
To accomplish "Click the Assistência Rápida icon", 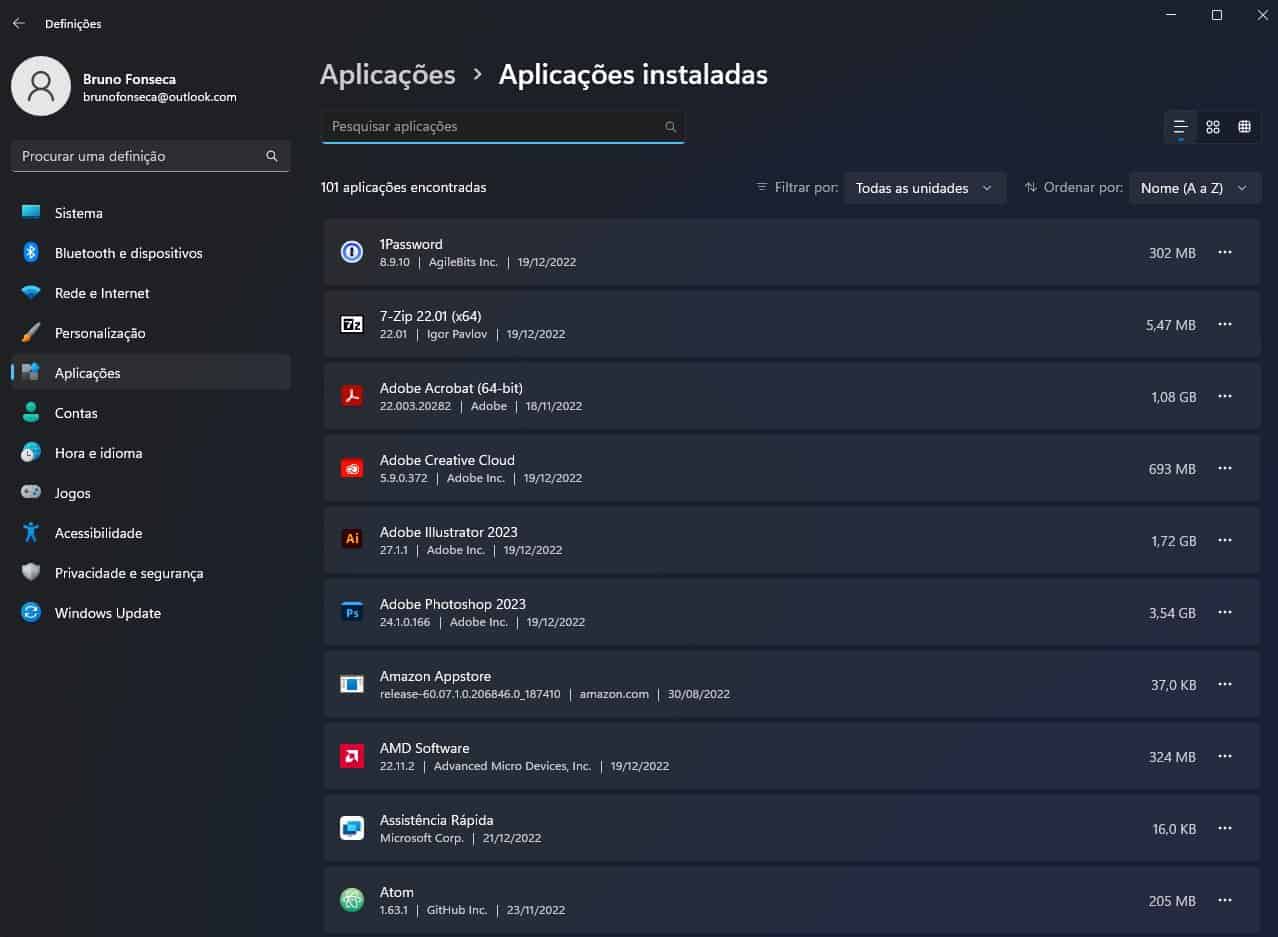I will click(351, 828).
